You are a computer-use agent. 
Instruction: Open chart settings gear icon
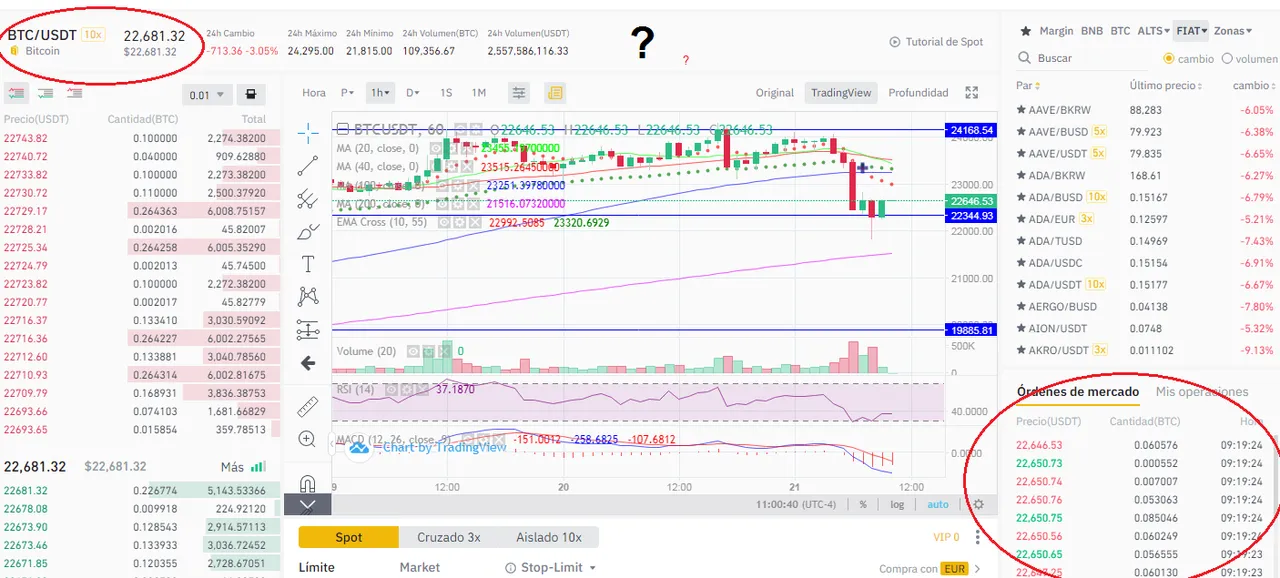(979, 505)
